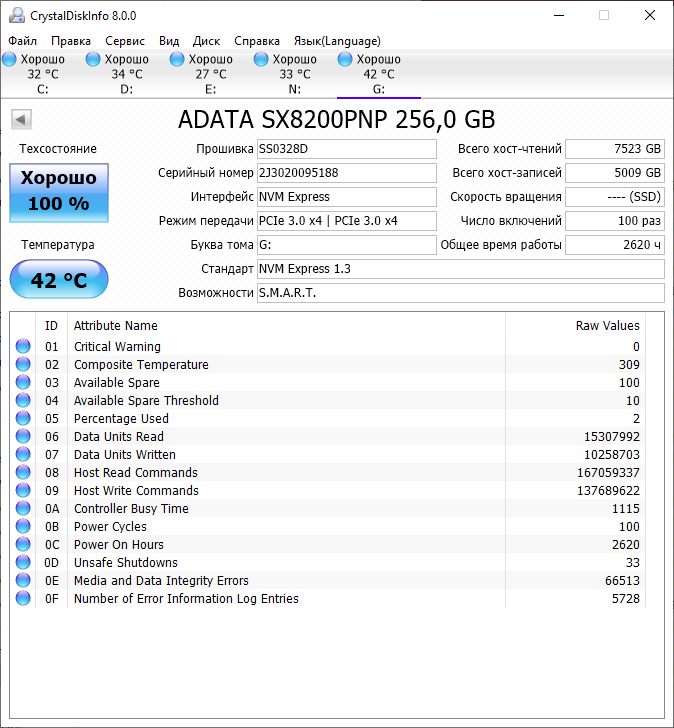This screenshot has height=728, width=674.
Task: Click status orb for Host Write Commands
Action: [x=23, y=490]
